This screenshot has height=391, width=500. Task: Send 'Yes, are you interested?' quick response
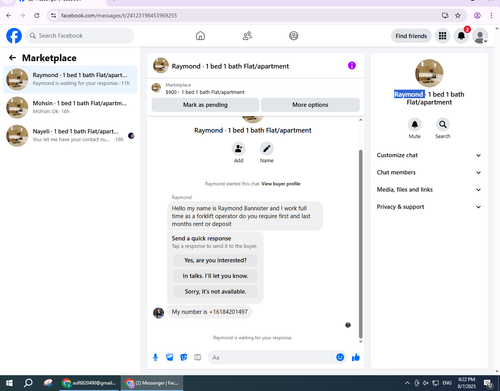click(215, 260)
